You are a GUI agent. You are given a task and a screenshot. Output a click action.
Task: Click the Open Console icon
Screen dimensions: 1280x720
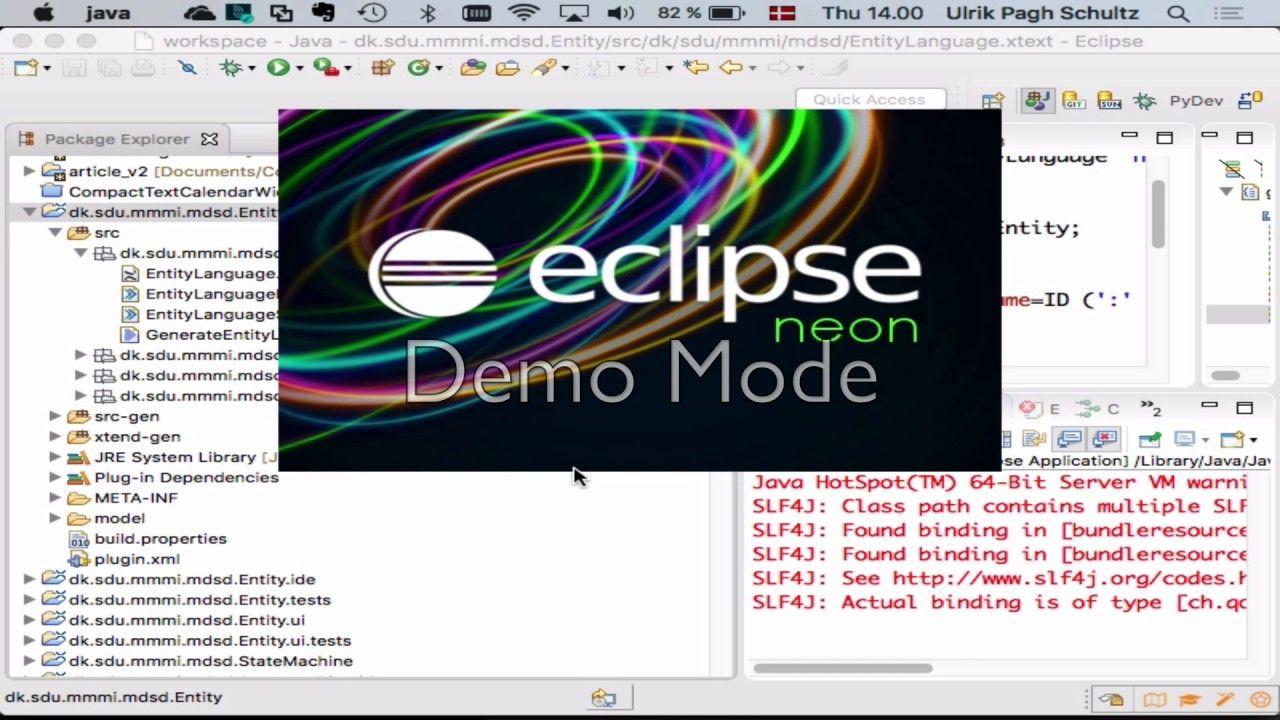1232,439
